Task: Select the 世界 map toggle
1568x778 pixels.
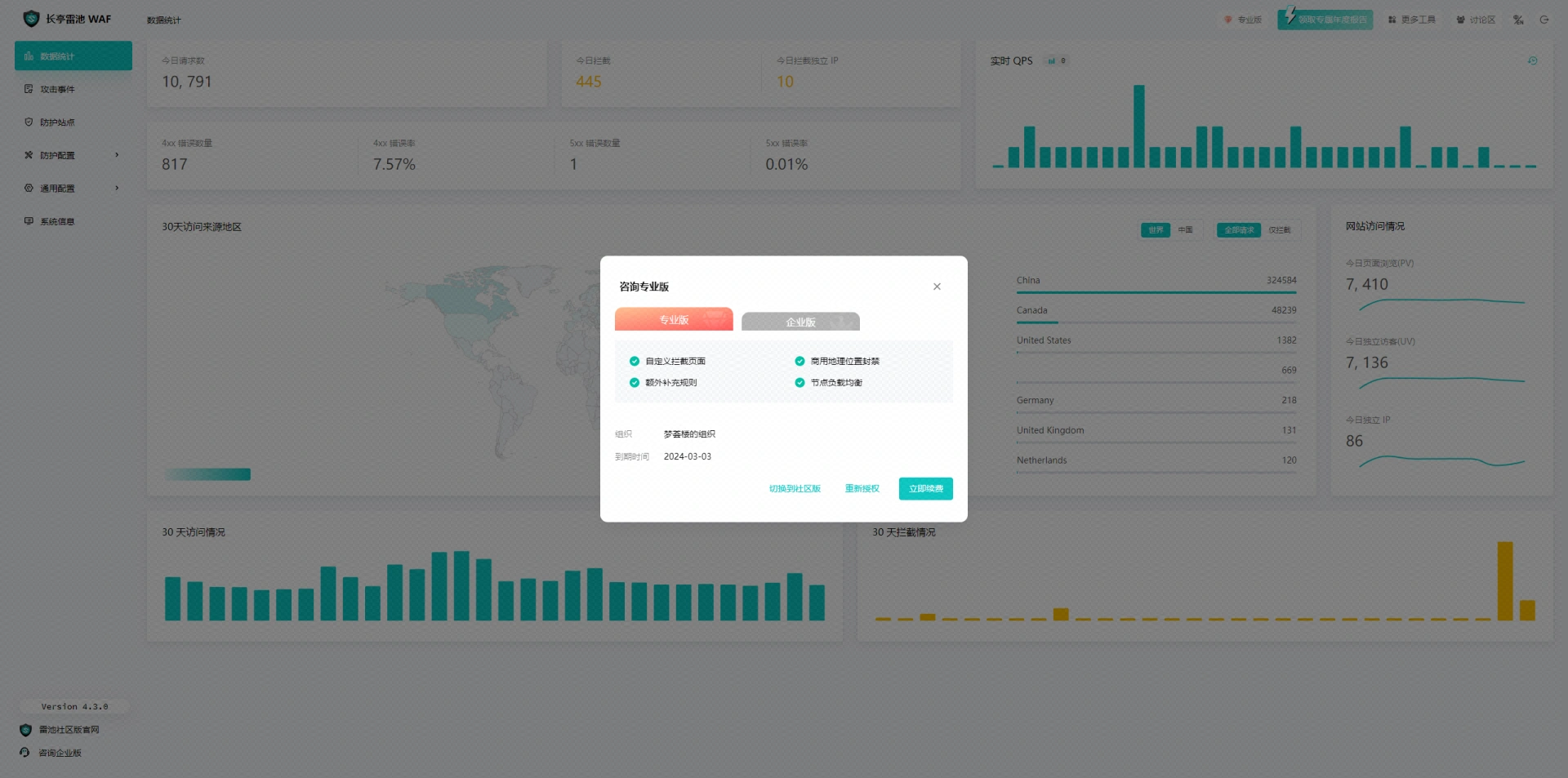Action: click(x=1156, y=230)
